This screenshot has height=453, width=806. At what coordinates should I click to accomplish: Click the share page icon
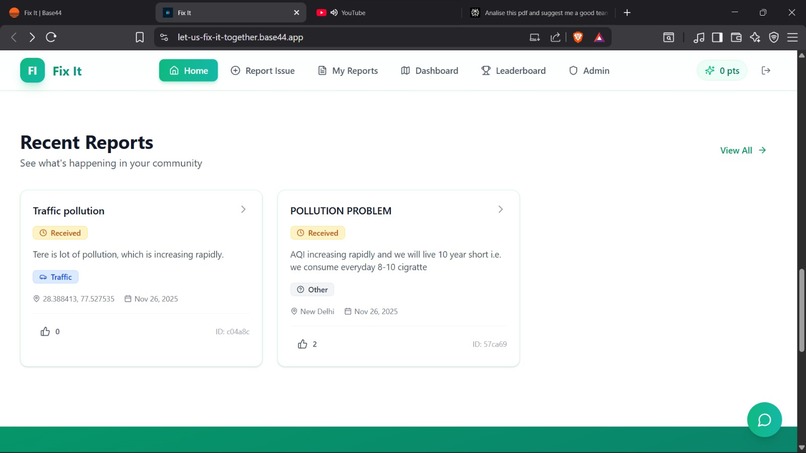tap(555, 37)
